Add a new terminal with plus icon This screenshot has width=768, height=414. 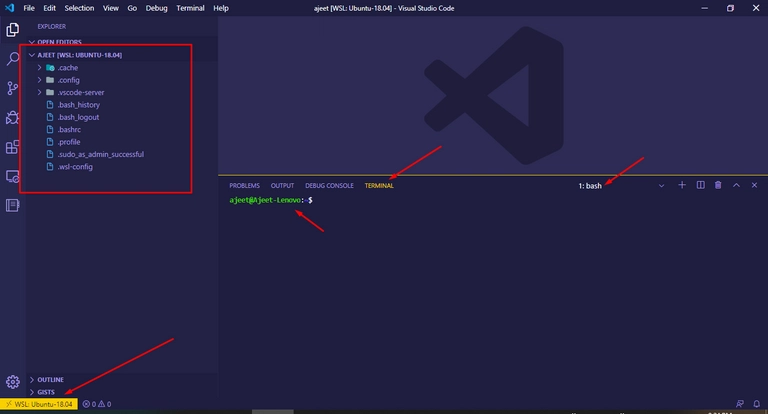682,185
